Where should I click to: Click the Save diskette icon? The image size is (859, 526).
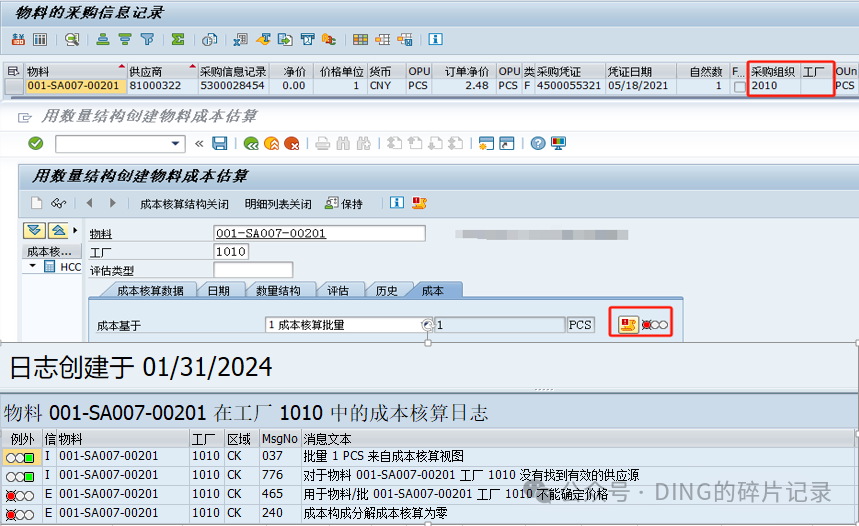click(220, 144)
